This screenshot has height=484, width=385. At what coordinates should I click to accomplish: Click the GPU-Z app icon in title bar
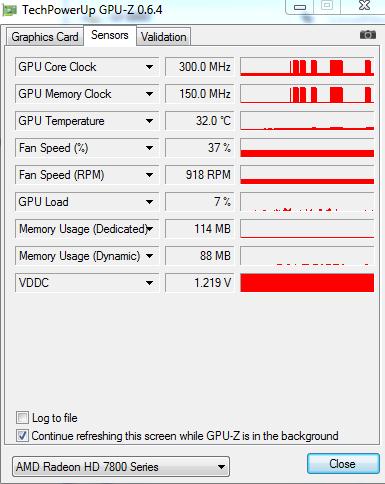click(10, 10)
